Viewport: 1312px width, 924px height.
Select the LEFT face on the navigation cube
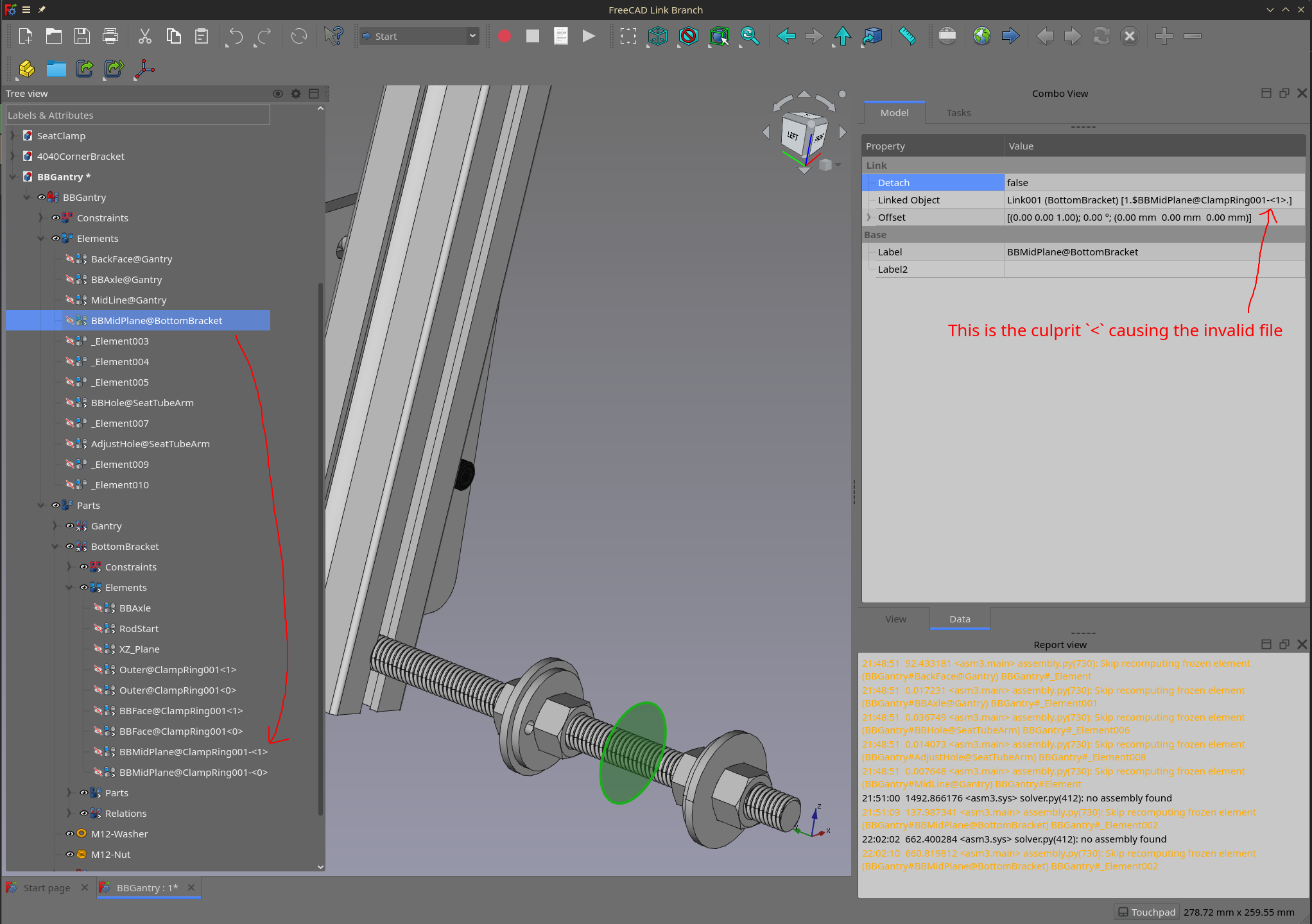point(791,136)
